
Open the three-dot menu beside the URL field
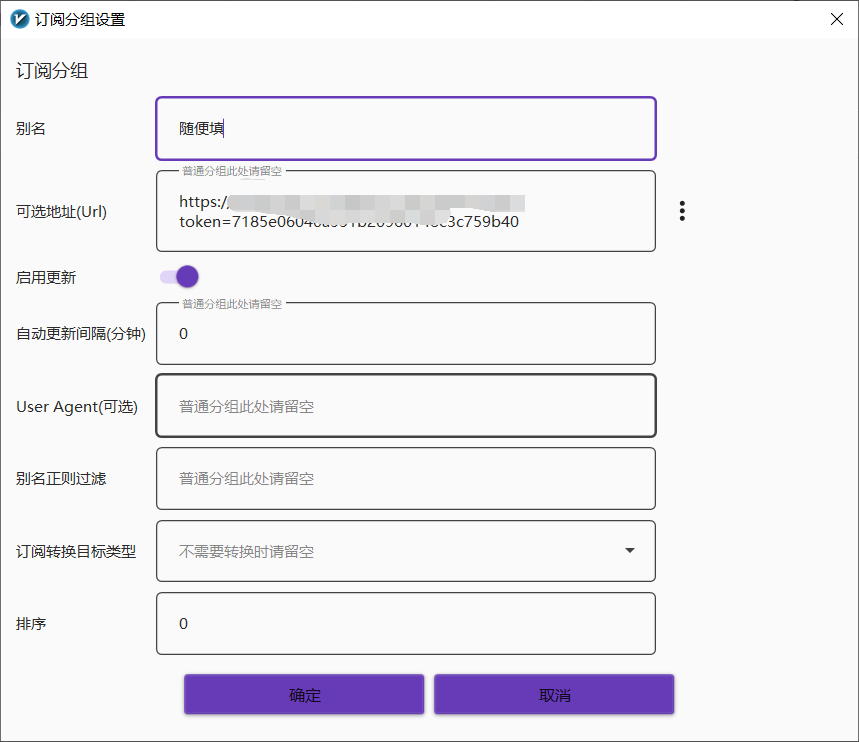click(682, 210)
